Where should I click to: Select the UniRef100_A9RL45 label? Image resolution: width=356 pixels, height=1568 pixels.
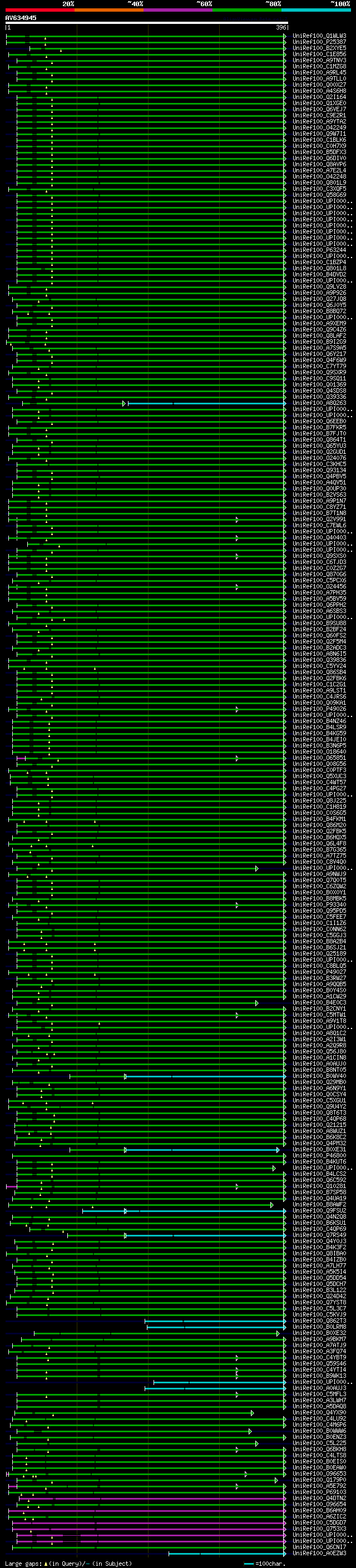point(319,72)
